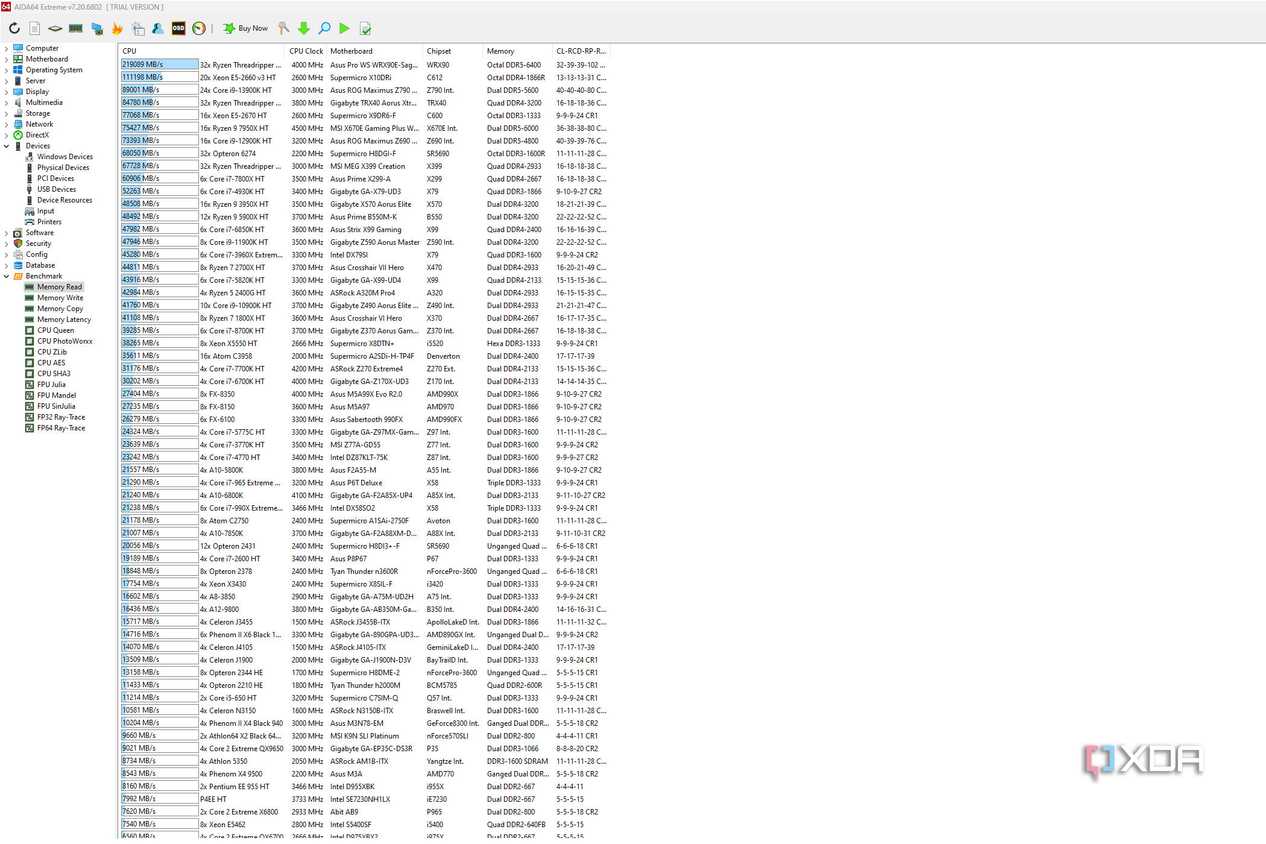Select the FPU Julia benchmark

point(52,384)
